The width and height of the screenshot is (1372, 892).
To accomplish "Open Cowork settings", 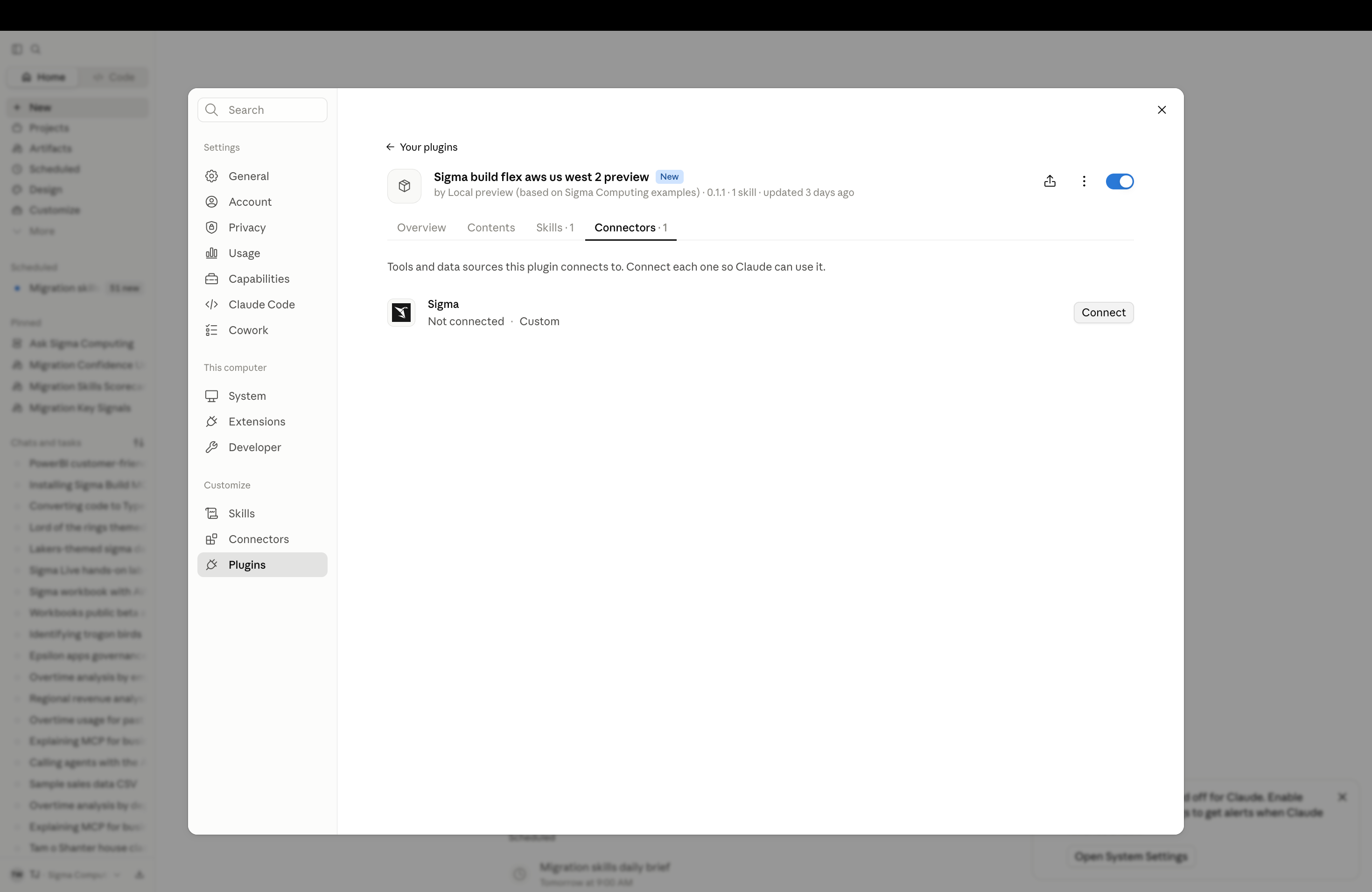I will (262, 330).
